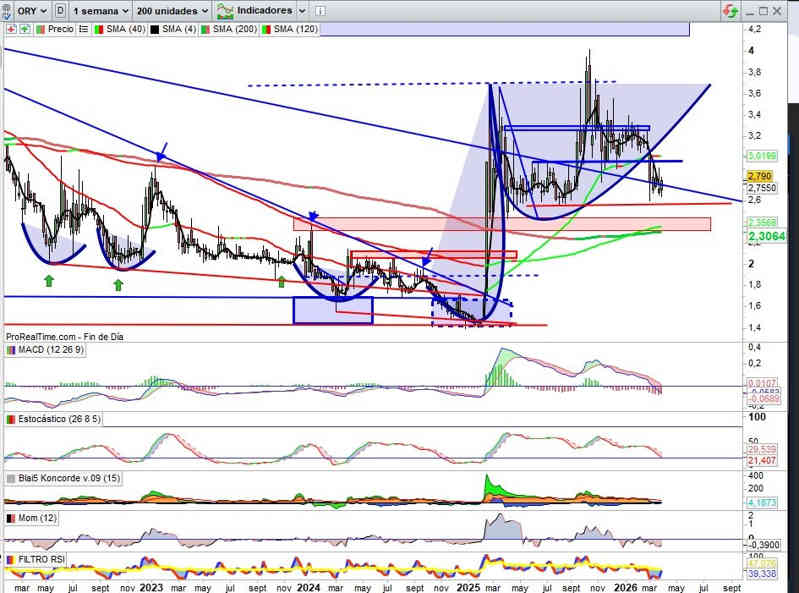Select the SMA (40) indicator label

pyautogui.click(x=122, y=29)
